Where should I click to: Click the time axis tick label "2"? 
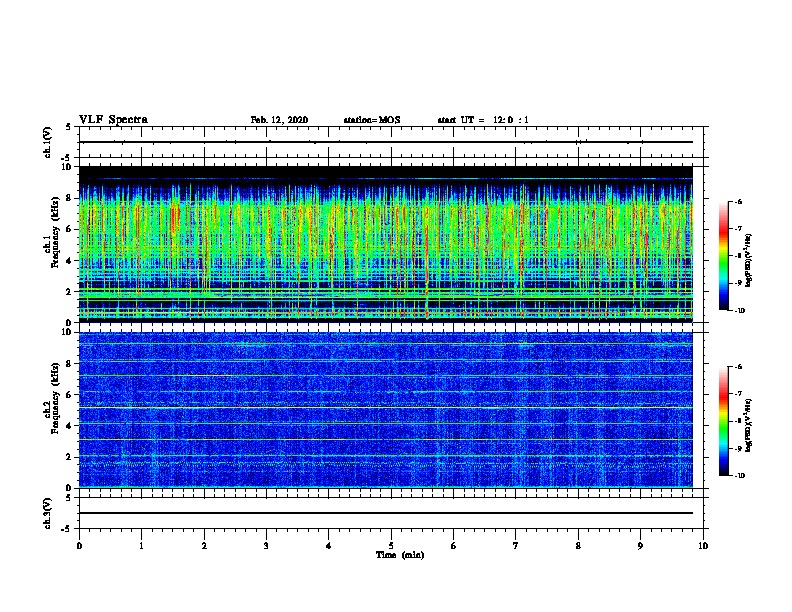[204, 546]
